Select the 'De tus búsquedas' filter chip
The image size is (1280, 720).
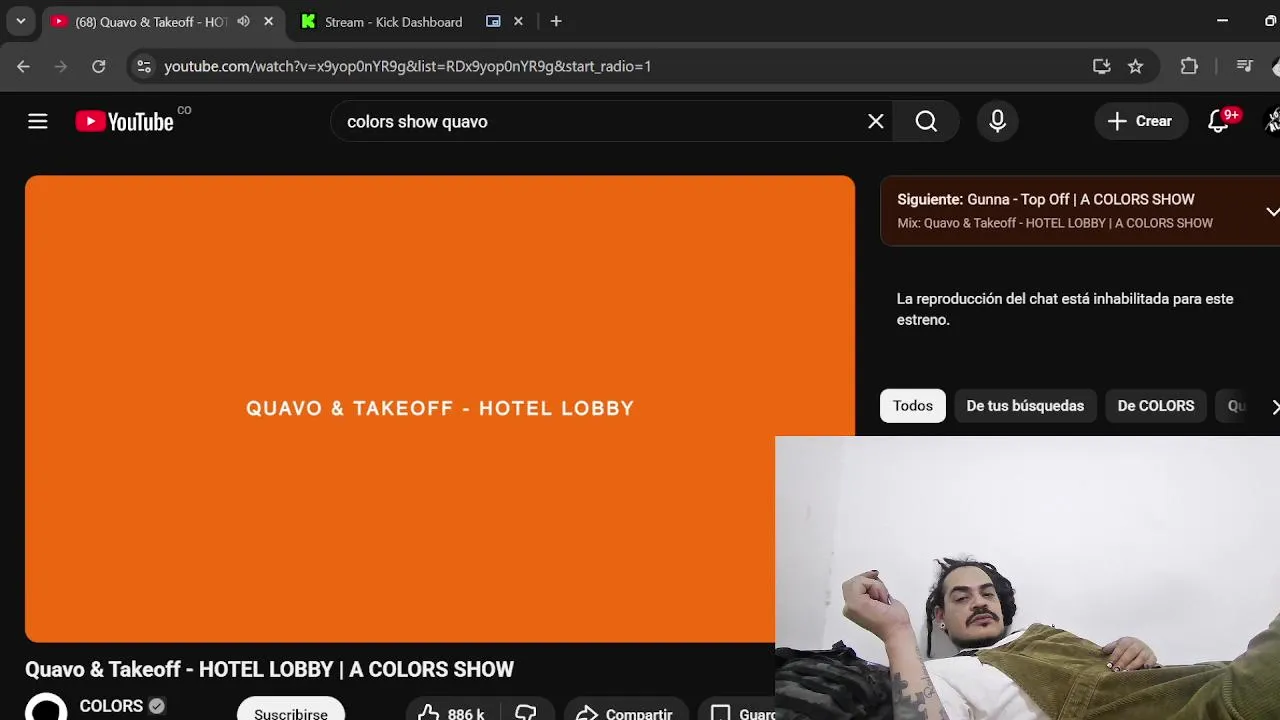[x=1025, y=406]
